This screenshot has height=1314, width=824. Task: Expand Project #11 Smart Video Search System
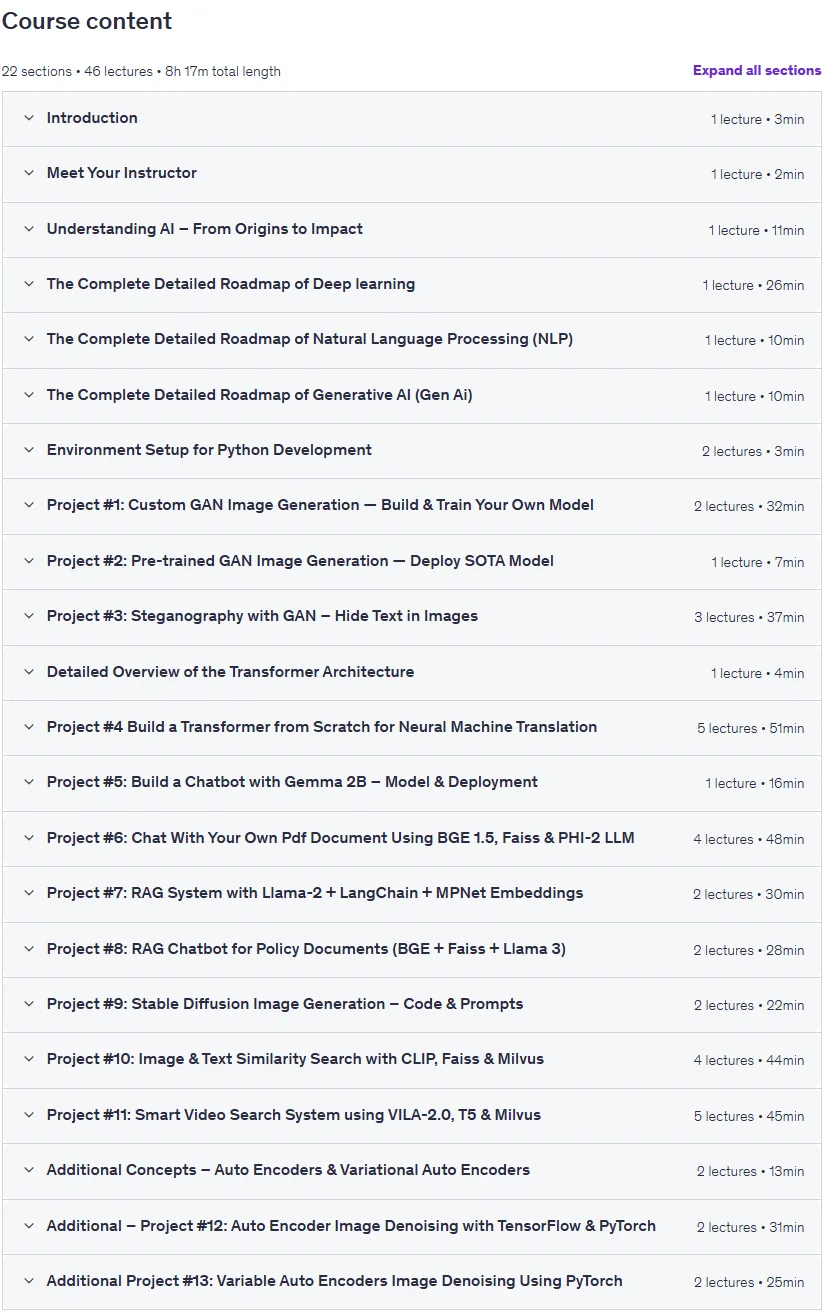tap(412, 1115)
